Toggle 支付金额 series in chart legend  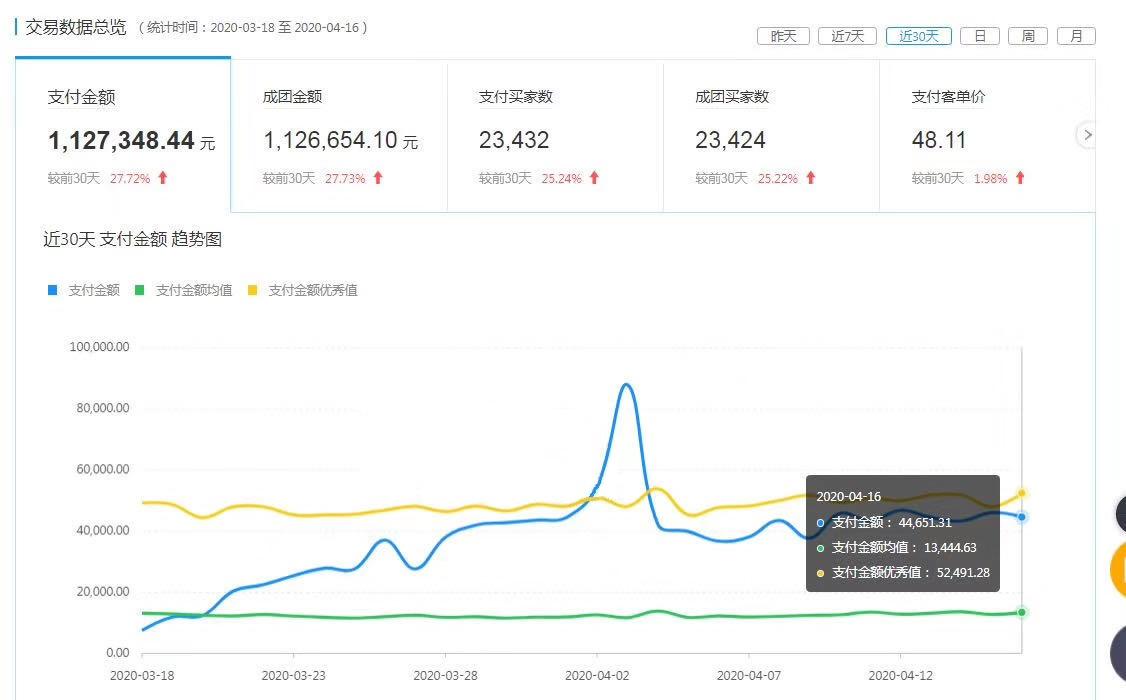[x=84, y=290]
